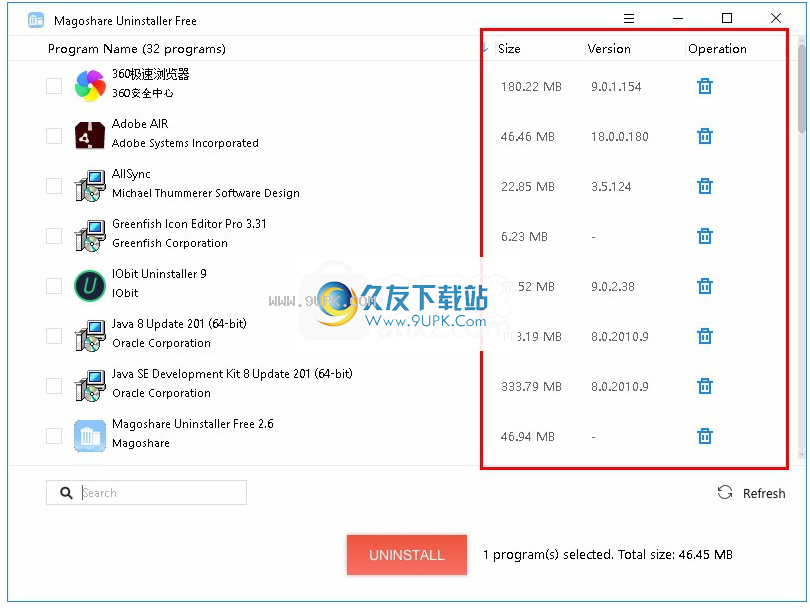Click the version number 9.0.1.154
The height and width of the screenshot is (608, 810).
point(616,86)
